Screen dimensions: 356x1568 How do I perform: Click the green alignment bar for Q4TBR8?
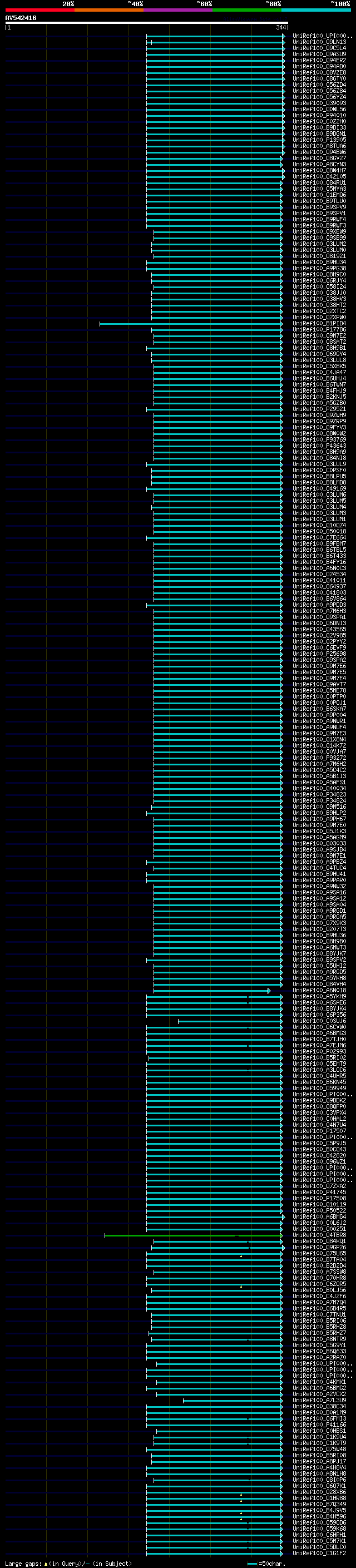point(193,1235)
